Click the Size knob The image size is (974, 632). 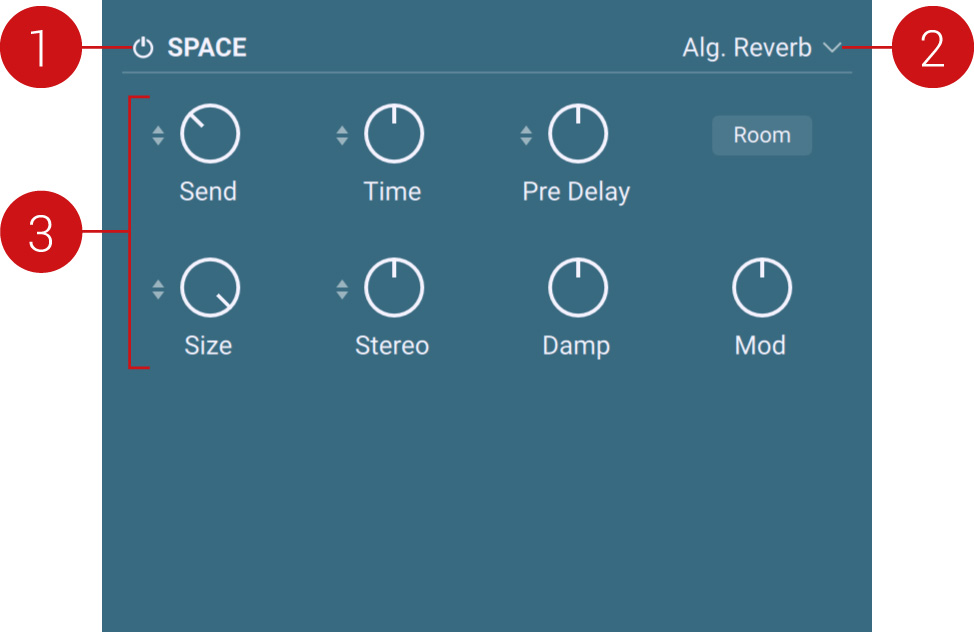tap(209, 288)
